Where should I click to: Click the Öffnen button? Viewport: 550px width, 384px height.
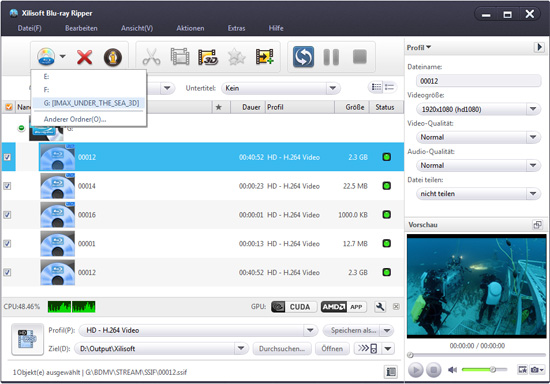[332, 349]
